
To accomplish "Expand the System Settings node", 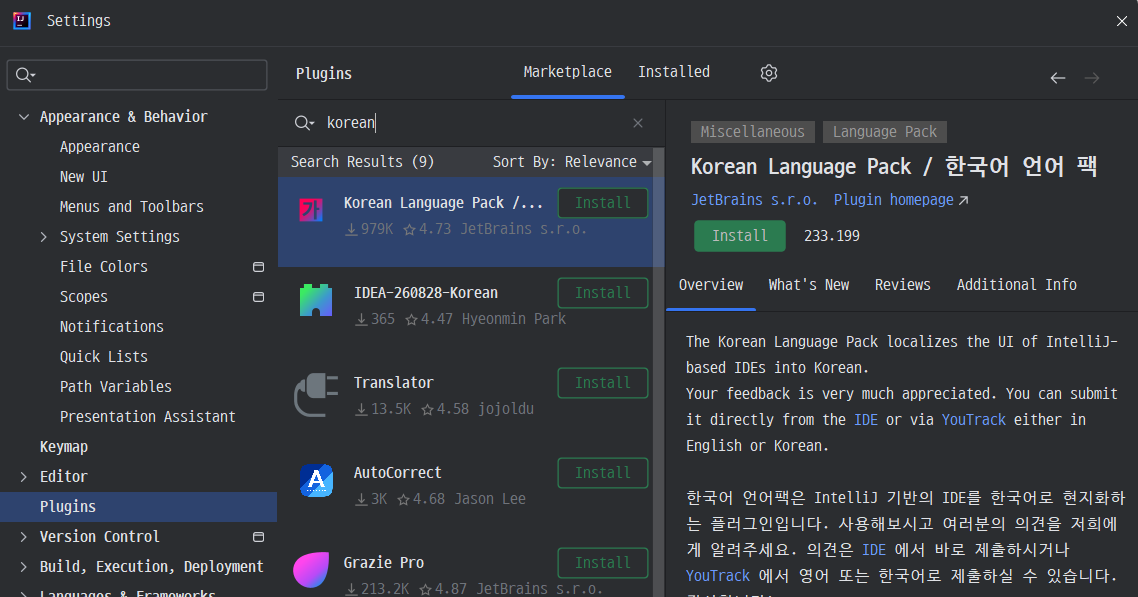I will (x=44, y=237).
